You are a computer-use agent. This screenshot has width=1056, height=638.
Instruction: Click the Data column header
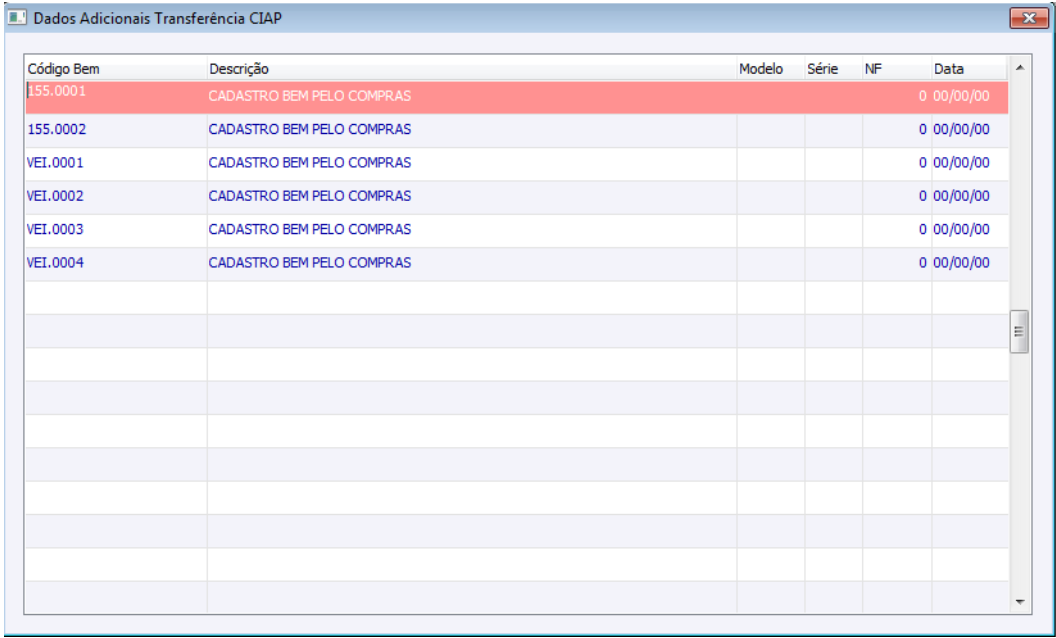tap(970, 69)
